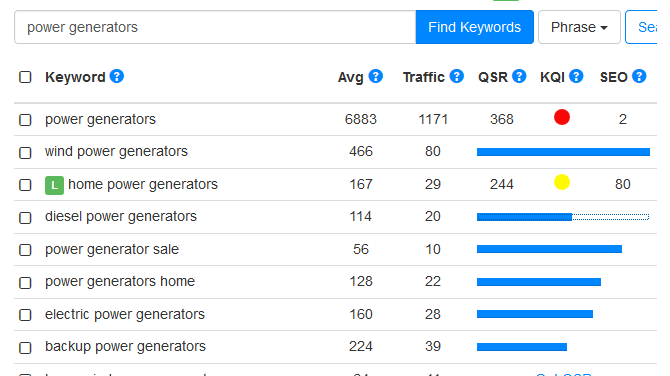Check the wind power generators row
Image resolution: width=670 pixels, height=376 pixels.
[x=25, y=153]
